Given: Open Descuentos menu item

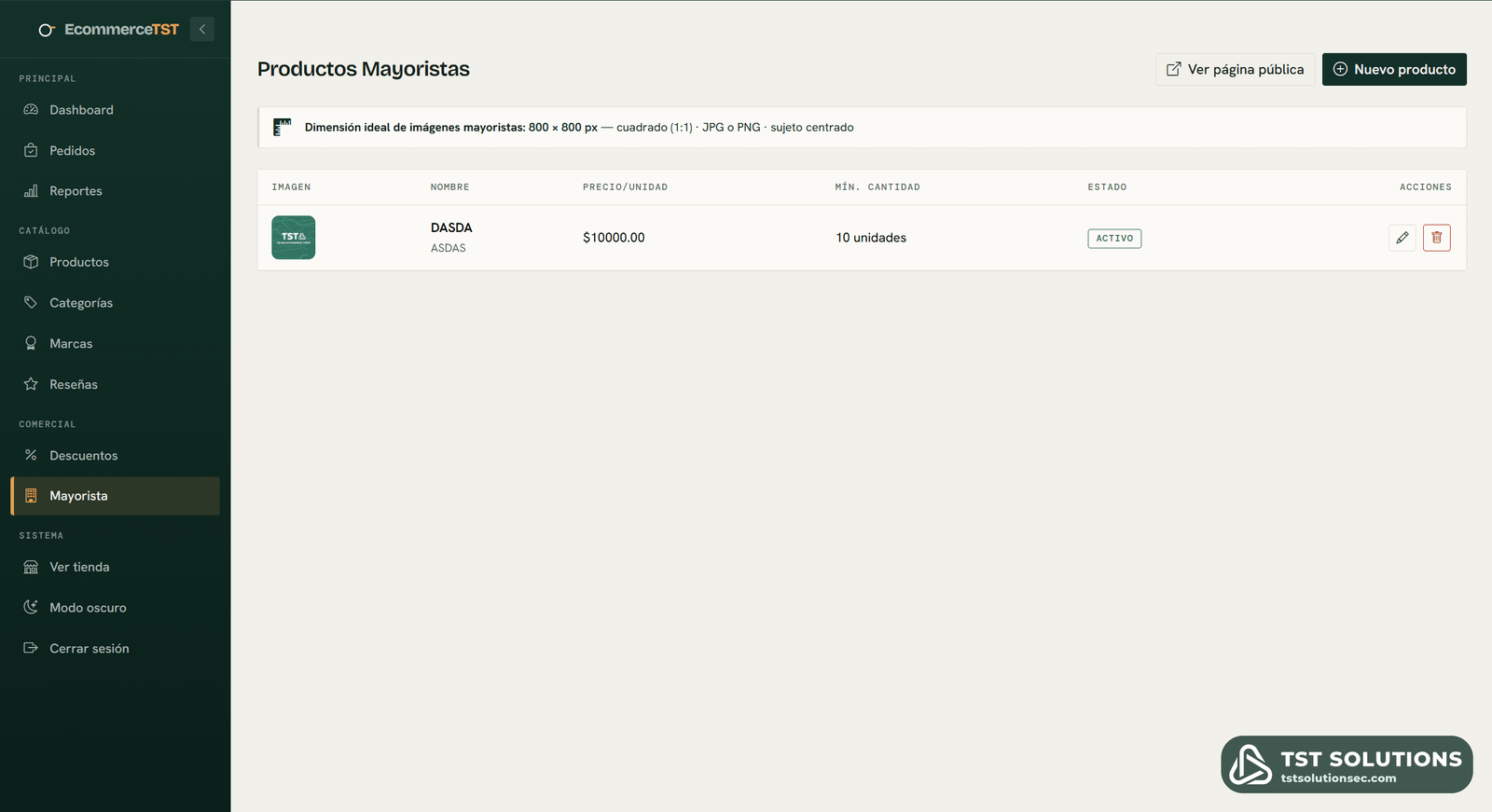Looking at the screenshot, I should 116,455.
